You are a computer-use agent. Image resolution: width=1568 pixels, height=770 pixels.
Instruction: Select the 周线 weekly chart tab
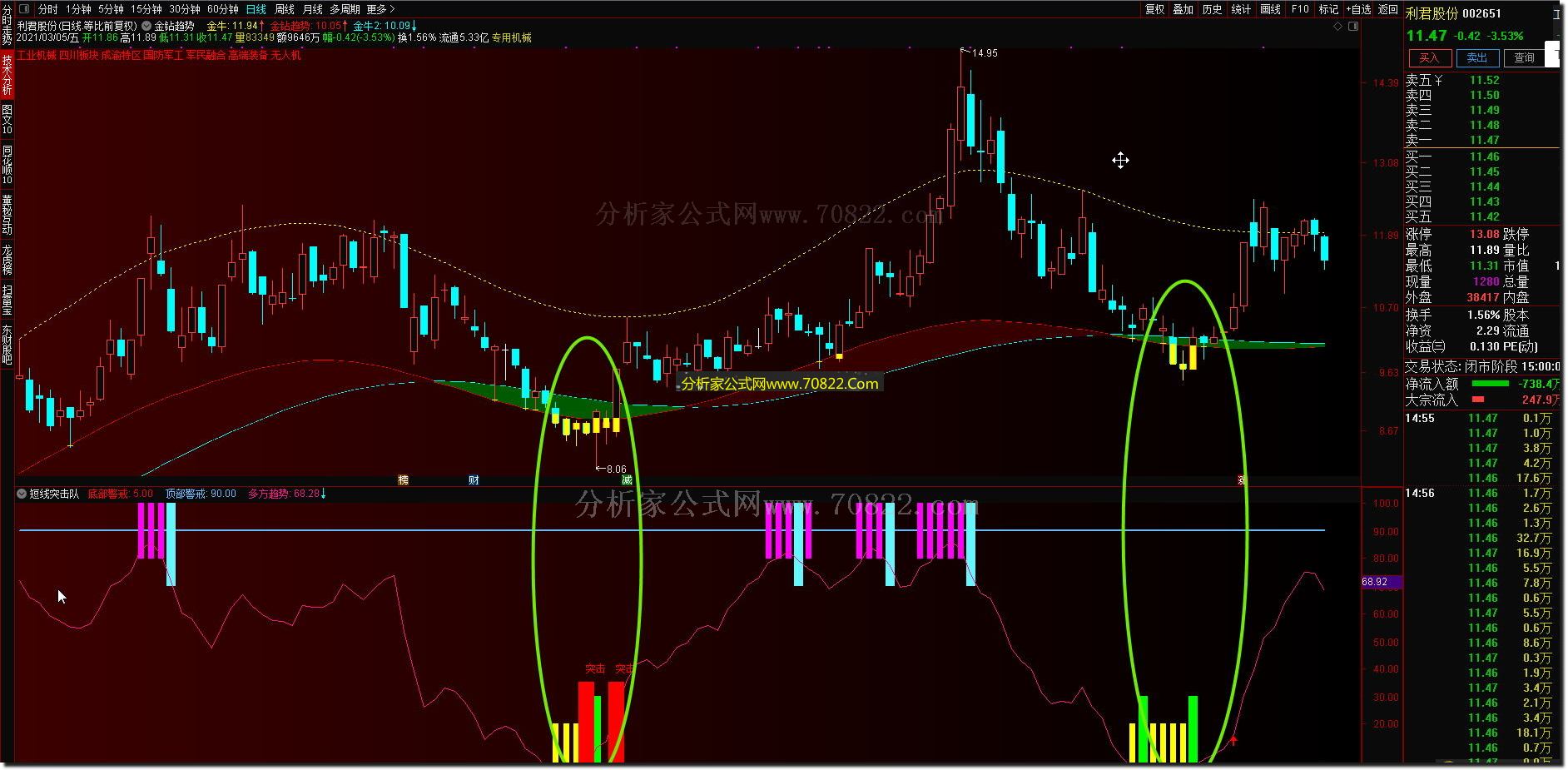(285, 9)
